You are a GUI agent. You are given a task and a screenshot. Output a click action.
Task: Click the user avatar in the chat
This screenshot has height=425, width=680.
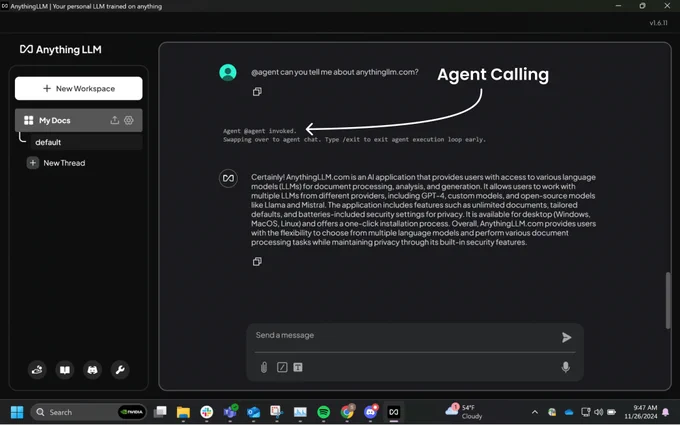(x=228, y=72)
